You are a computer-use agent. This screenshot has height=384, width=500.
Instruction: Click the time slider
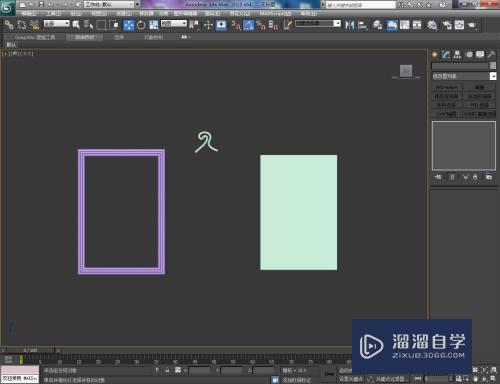[x=31, y=350]
